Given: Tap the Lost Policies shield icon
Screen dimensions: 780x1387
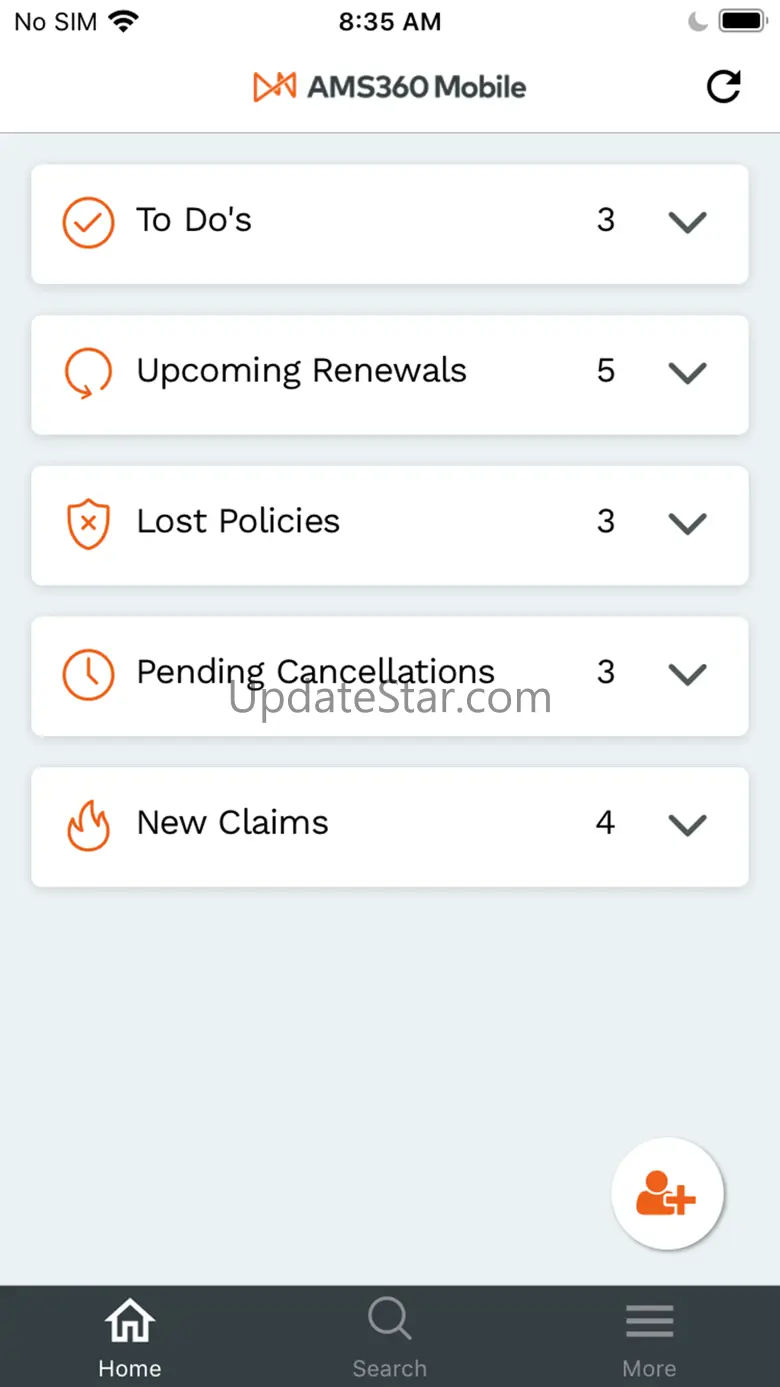Looking at the screenshot, I should (x=88, y=523).
